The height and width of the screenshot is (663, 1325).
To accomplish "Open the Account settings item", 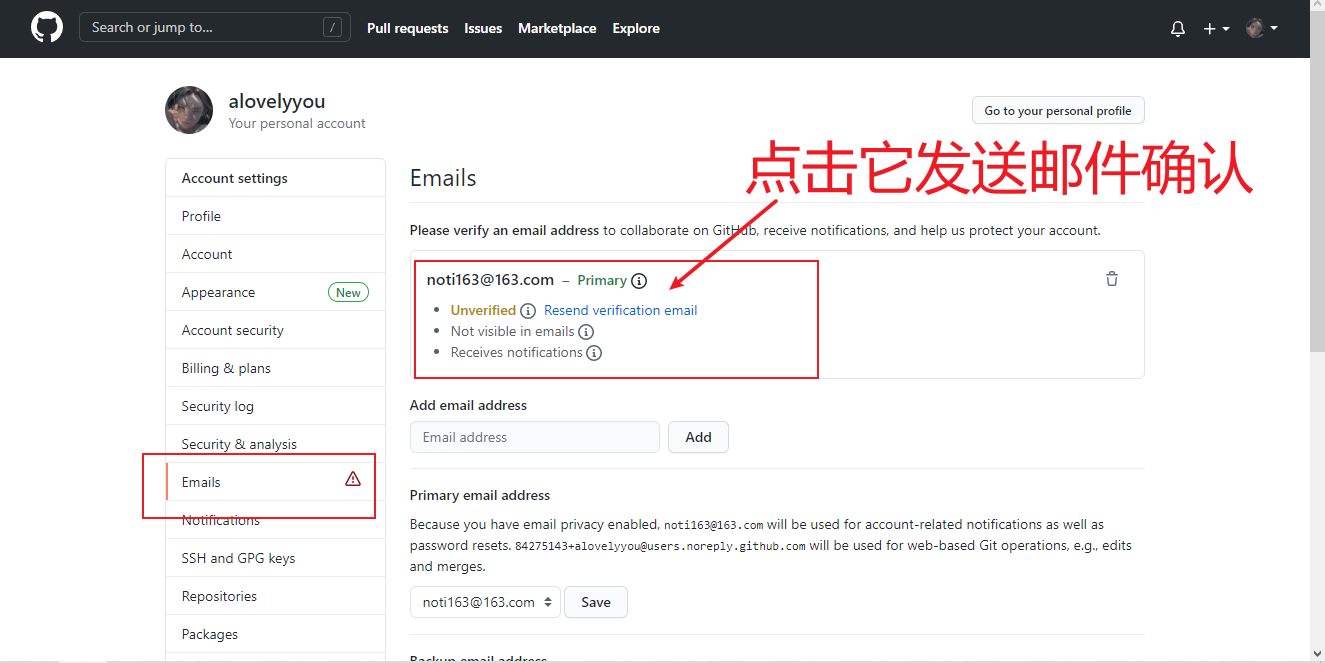I will click(x=275, y=254).
